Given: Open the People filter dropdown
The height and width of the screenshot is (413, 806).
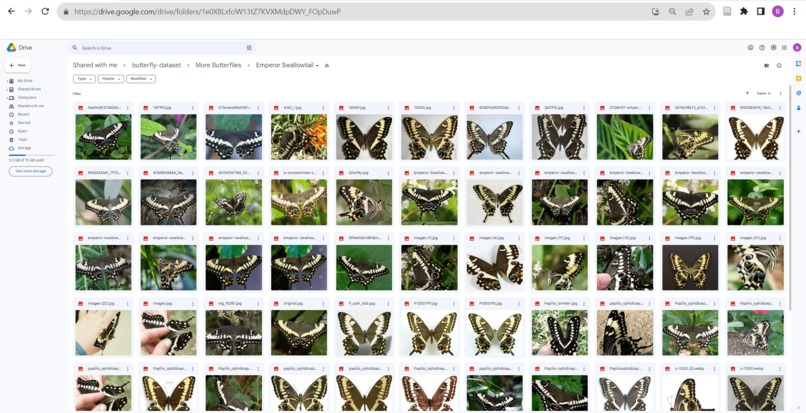Looking at the screenshot, I should (x=111, y=79).
